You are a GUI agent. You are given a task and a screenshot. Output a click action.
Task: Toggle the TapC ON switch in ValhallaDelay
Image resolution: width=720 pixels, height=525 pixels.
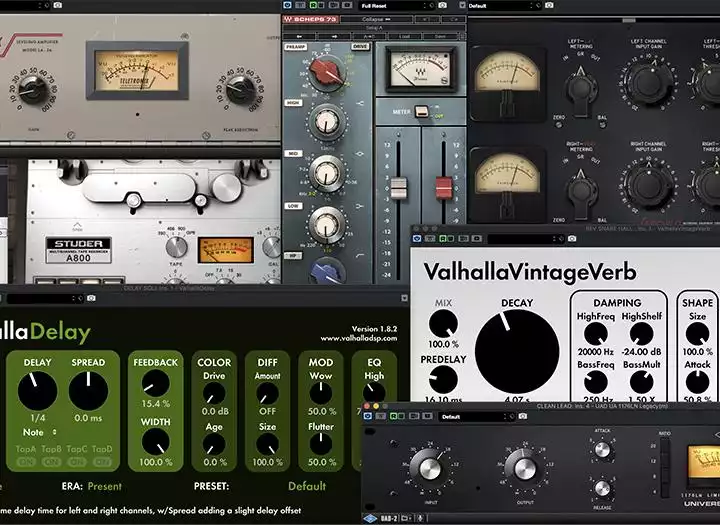pyautogui.click(x=77, y=462)
